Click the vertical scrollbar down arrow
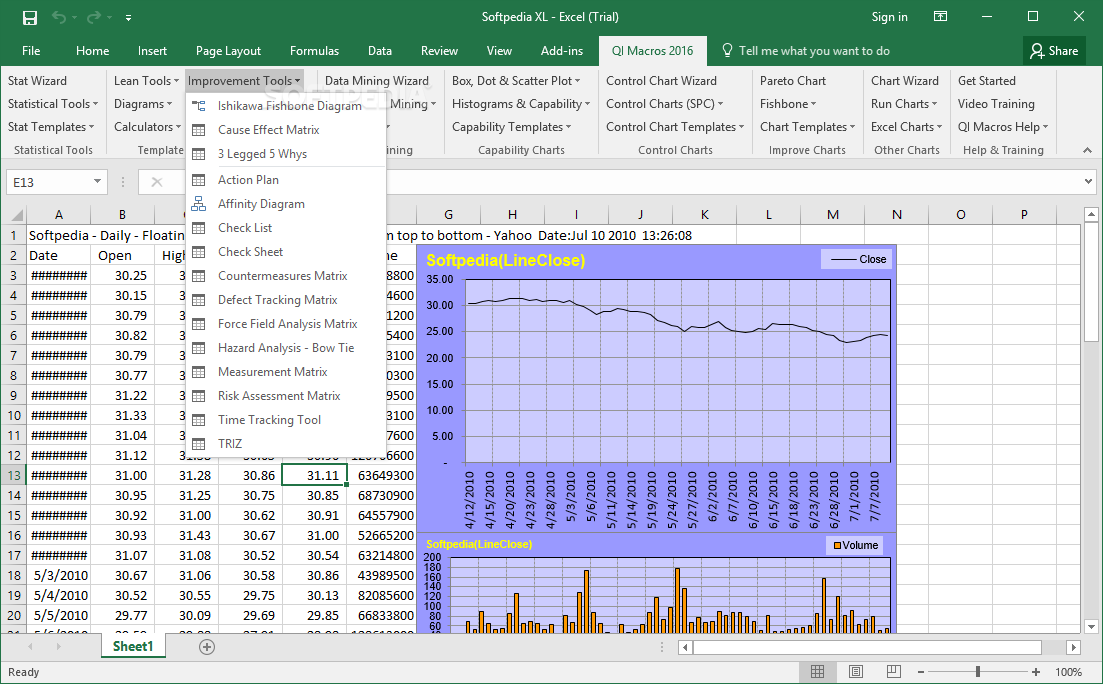 tap(1091, 626)
